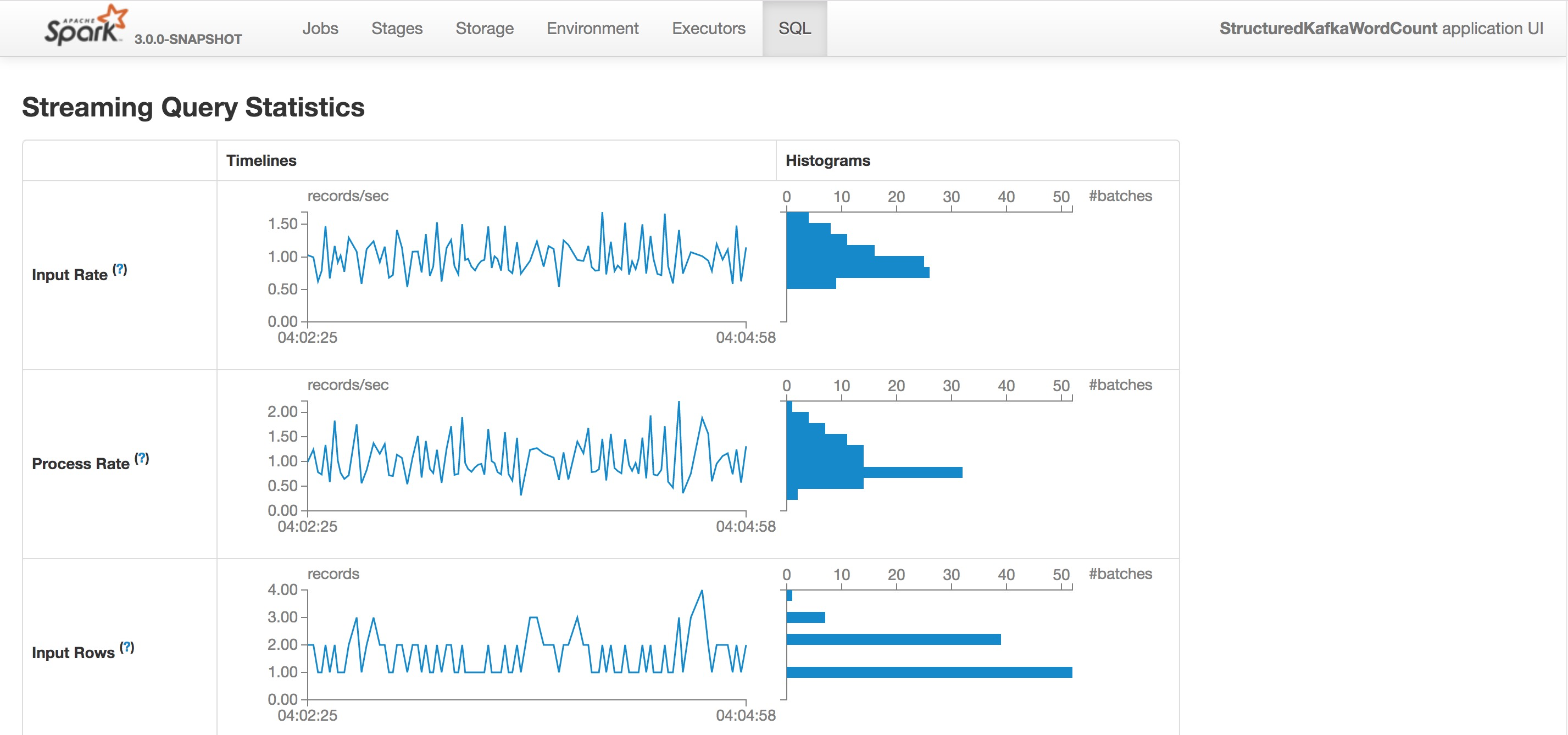Screen dimensions: 1568x735
Task: Click the Timelines column header
Action: click(261, 160)
